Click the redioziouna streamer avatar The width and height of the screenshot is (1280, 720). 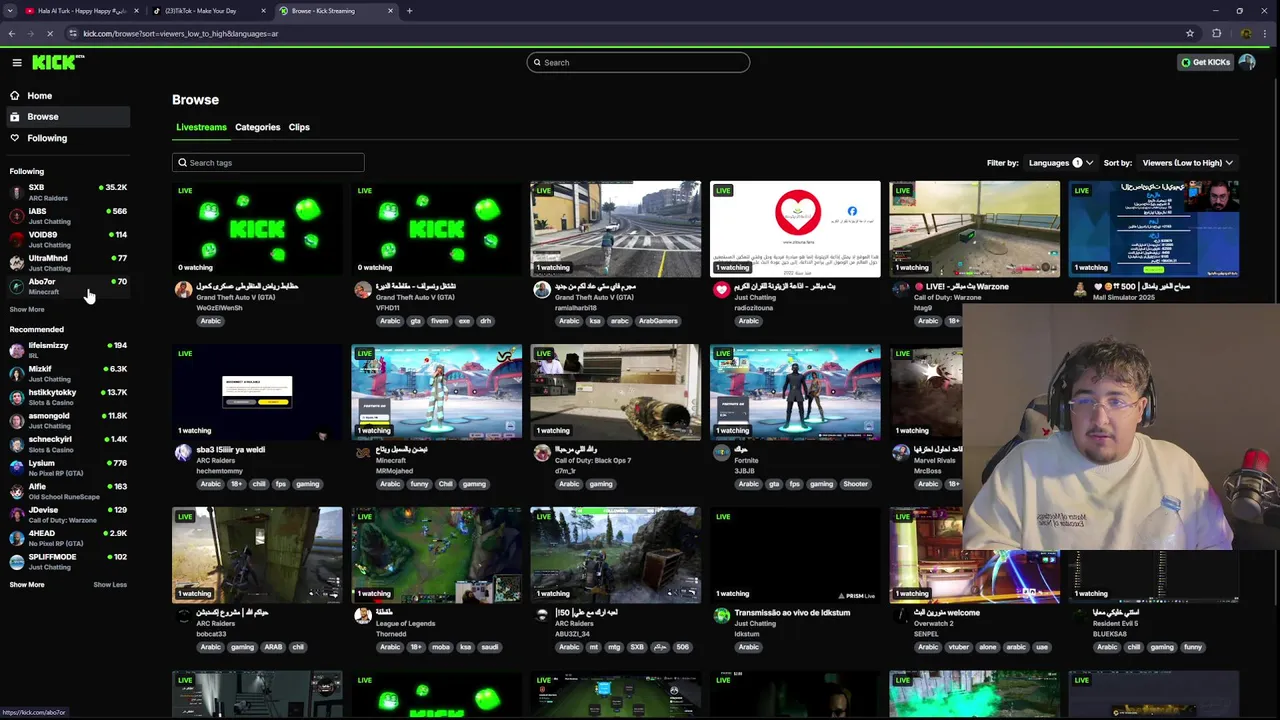[x=722, y=290]
